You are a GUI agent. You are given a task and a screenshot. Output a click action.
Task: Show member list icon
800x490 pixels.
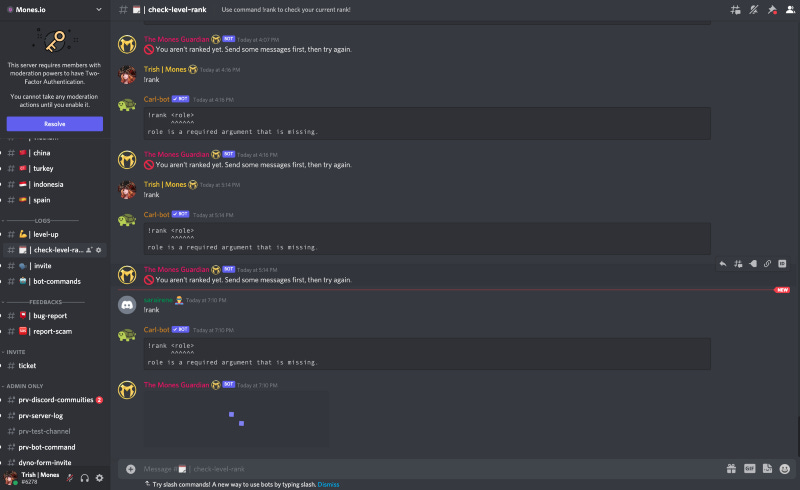pyautogui.click(x=790, y=10)
